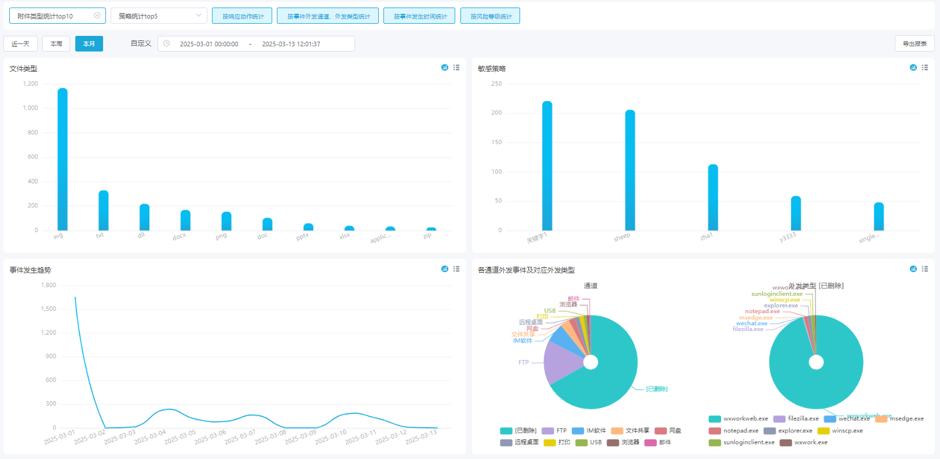
Task: Expand the 策略统计top5 dropdown
Action: tap(158, 16)
